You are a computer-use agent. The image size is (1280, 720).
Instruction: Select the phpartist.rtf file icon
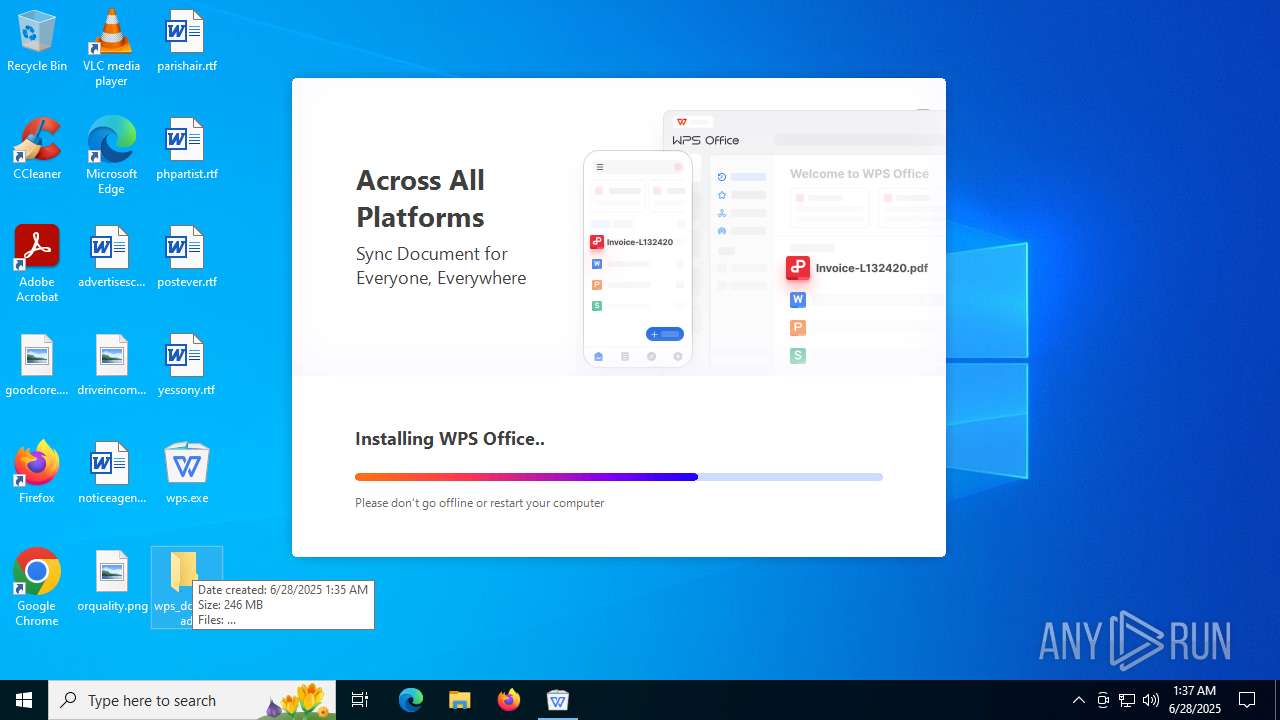pos(186,150)
